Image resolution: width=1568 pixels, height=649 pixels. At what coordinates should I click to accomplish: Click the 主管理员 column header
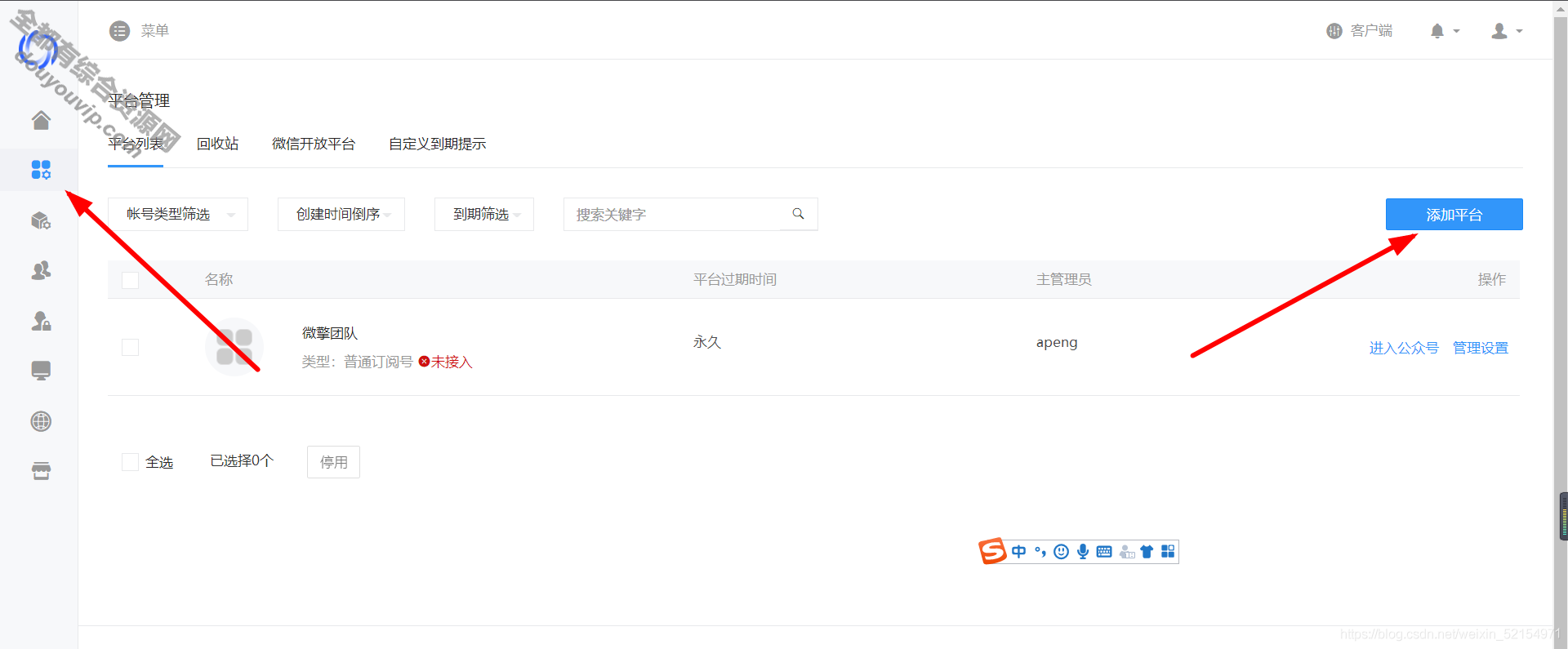[x=1064, y=279]
